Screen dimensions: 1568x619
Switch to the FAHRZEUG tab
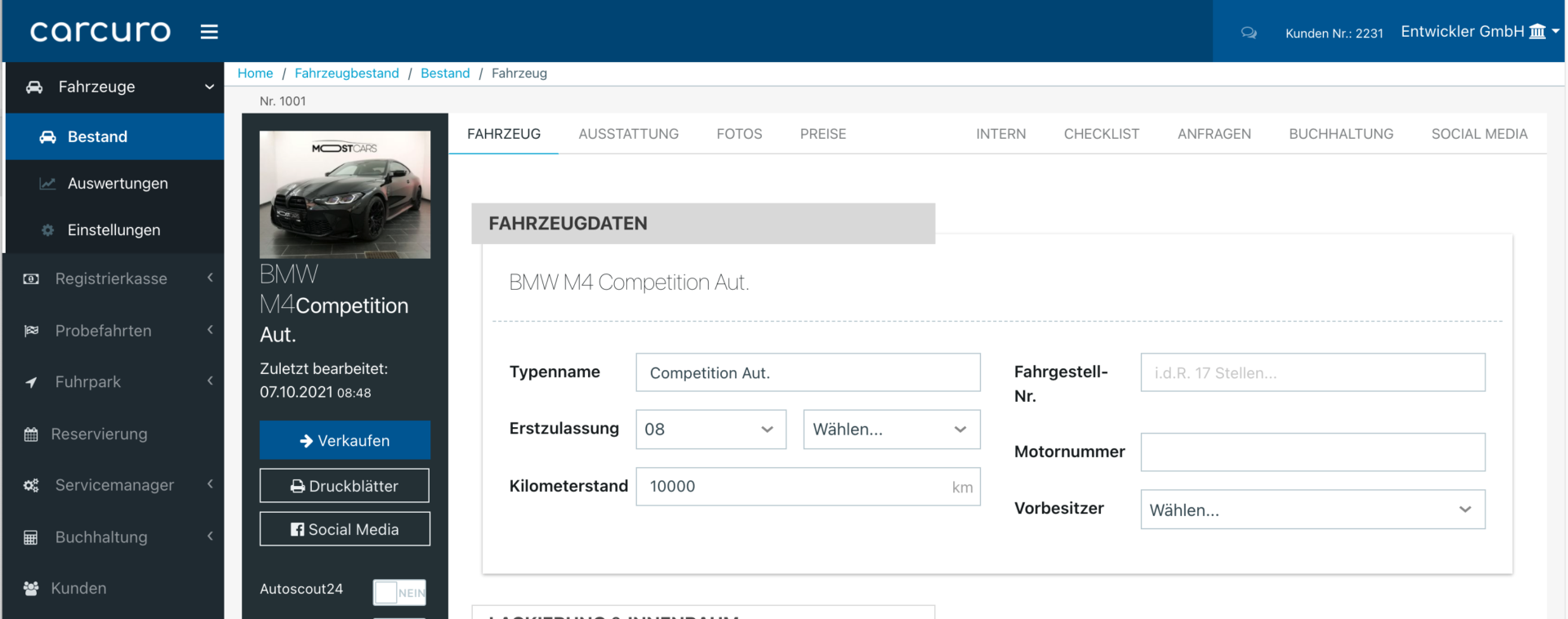tap(504, 134)
